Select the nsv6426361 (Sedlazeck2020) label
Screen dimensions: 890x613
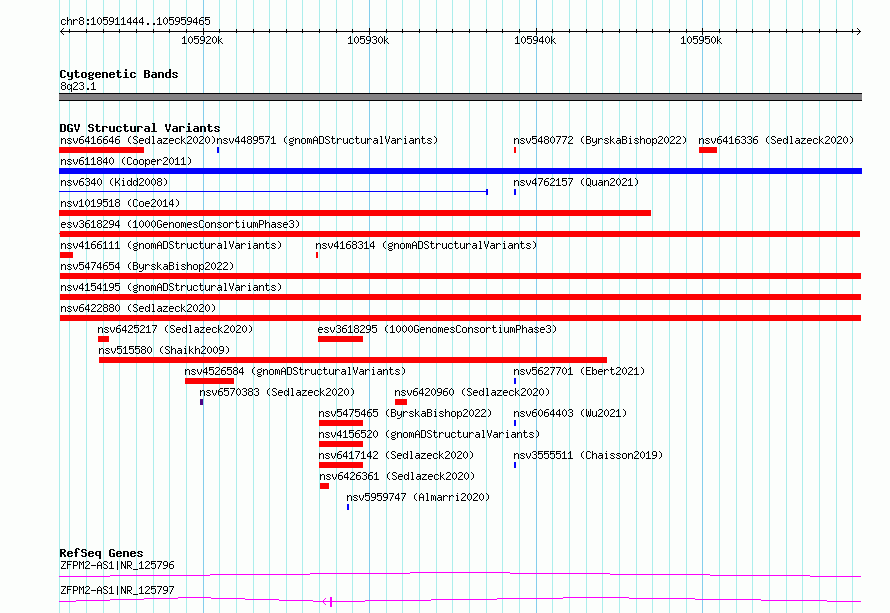tap(397, 476)
